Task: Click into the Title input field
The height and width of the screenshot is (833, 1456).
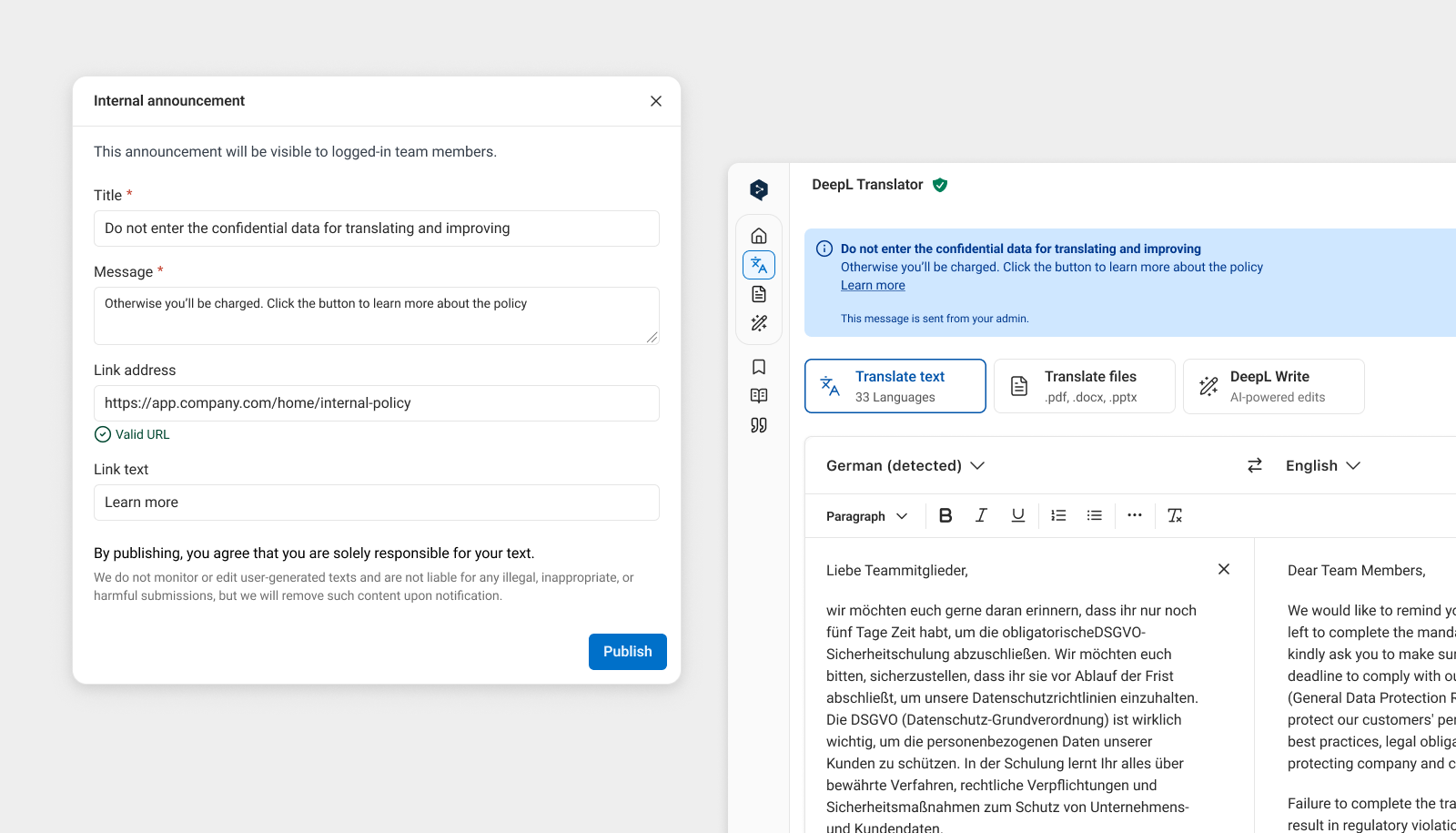Action: 377,229
